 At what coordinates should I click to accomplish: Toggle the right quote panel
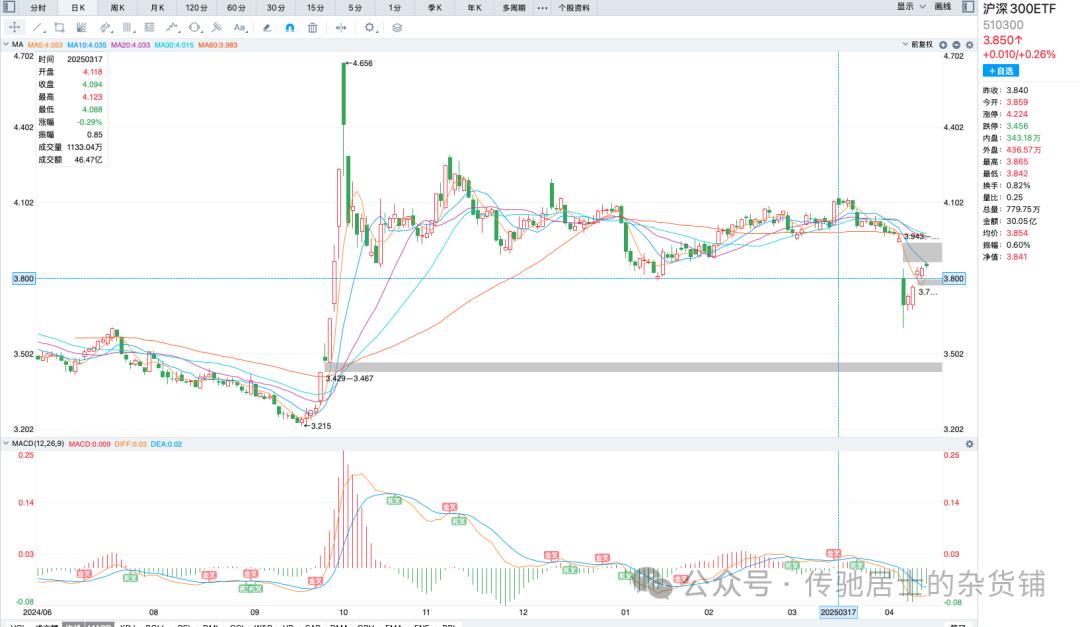(x=969, y=7)
